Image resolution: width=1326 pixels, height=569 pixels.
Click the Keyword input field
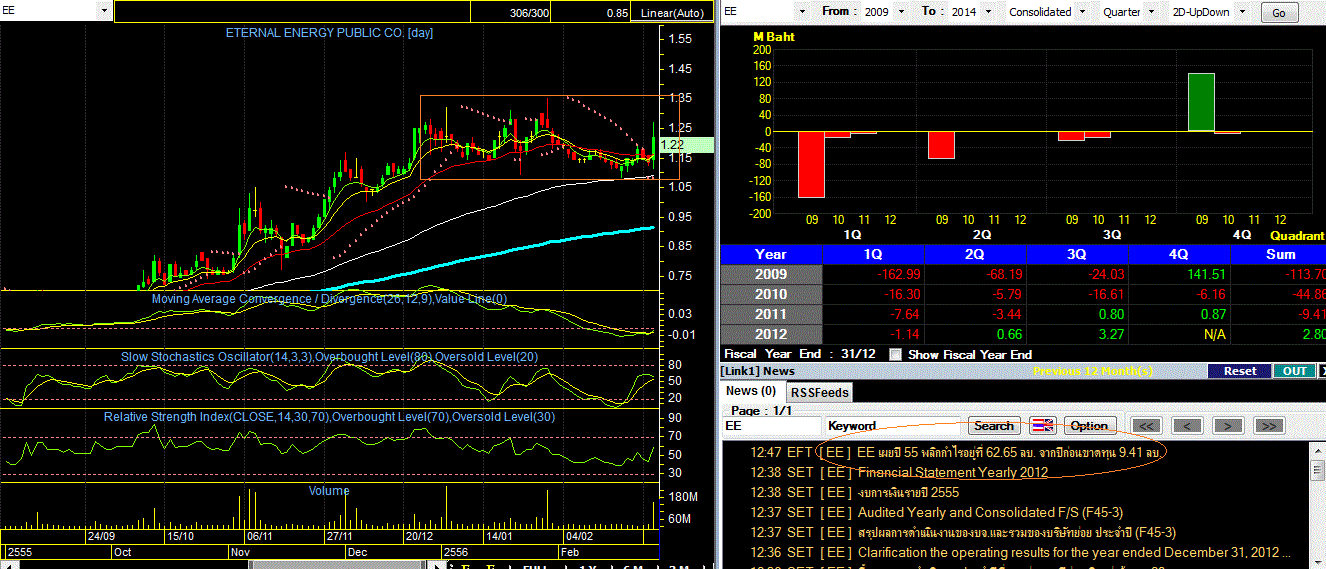(x=893, y=425)
